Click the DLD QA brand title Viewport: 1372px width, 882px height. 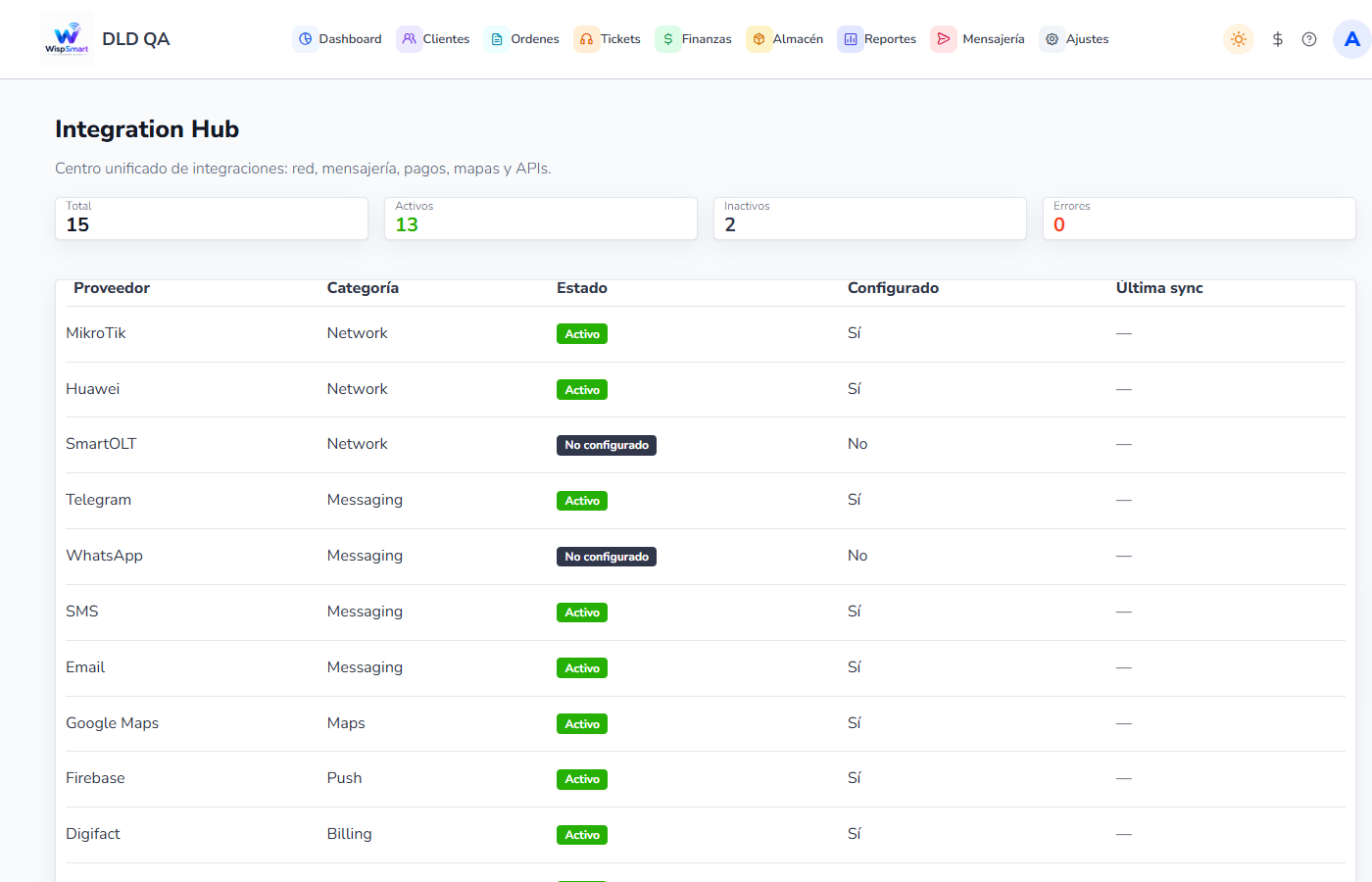pos(136,39)
